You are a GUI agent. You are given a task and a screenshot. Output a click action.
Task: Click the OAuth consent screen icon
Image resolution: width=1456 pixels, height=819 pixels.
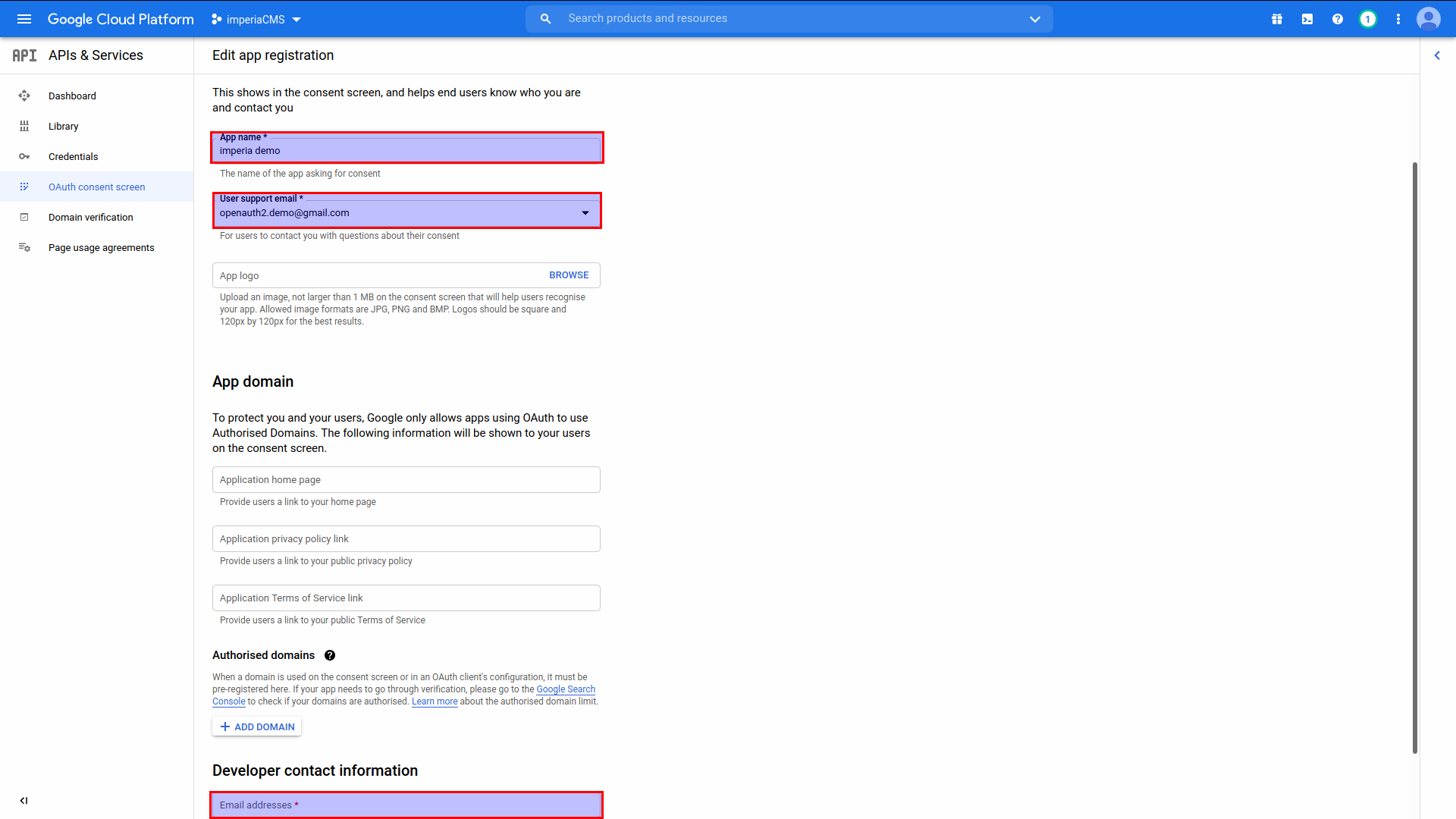coord(24,187)
